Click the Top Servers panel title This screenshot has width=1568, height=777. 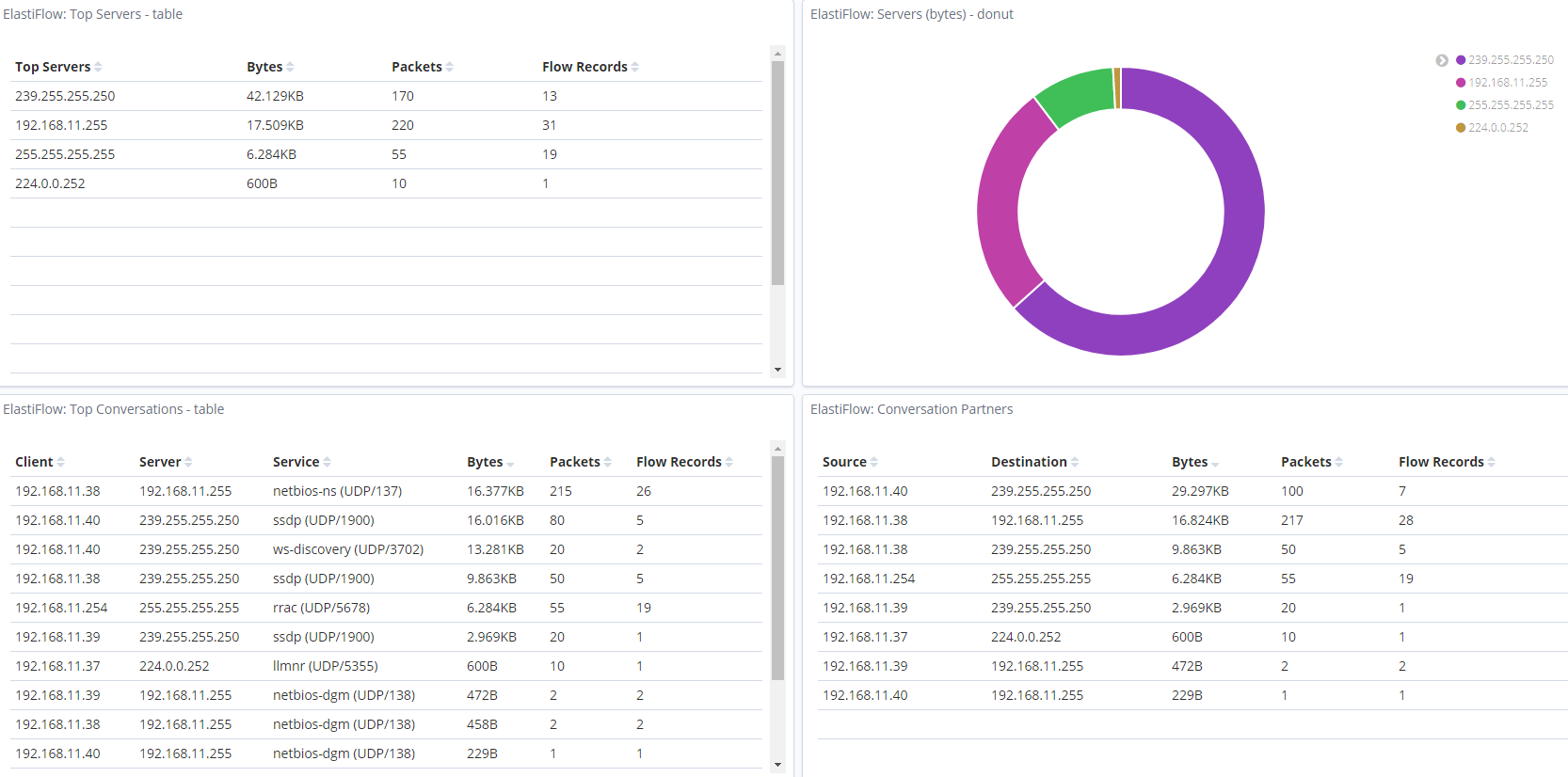[92, 14]
